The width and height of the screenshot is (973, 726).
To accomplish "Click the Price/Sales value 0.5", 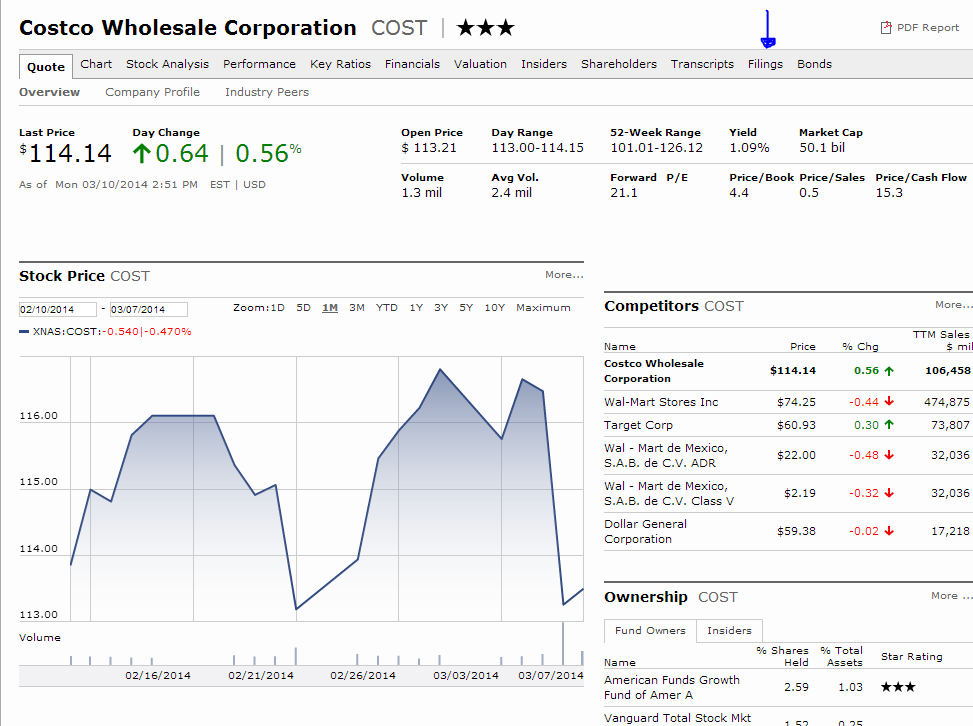I will (x=809, y=193).
